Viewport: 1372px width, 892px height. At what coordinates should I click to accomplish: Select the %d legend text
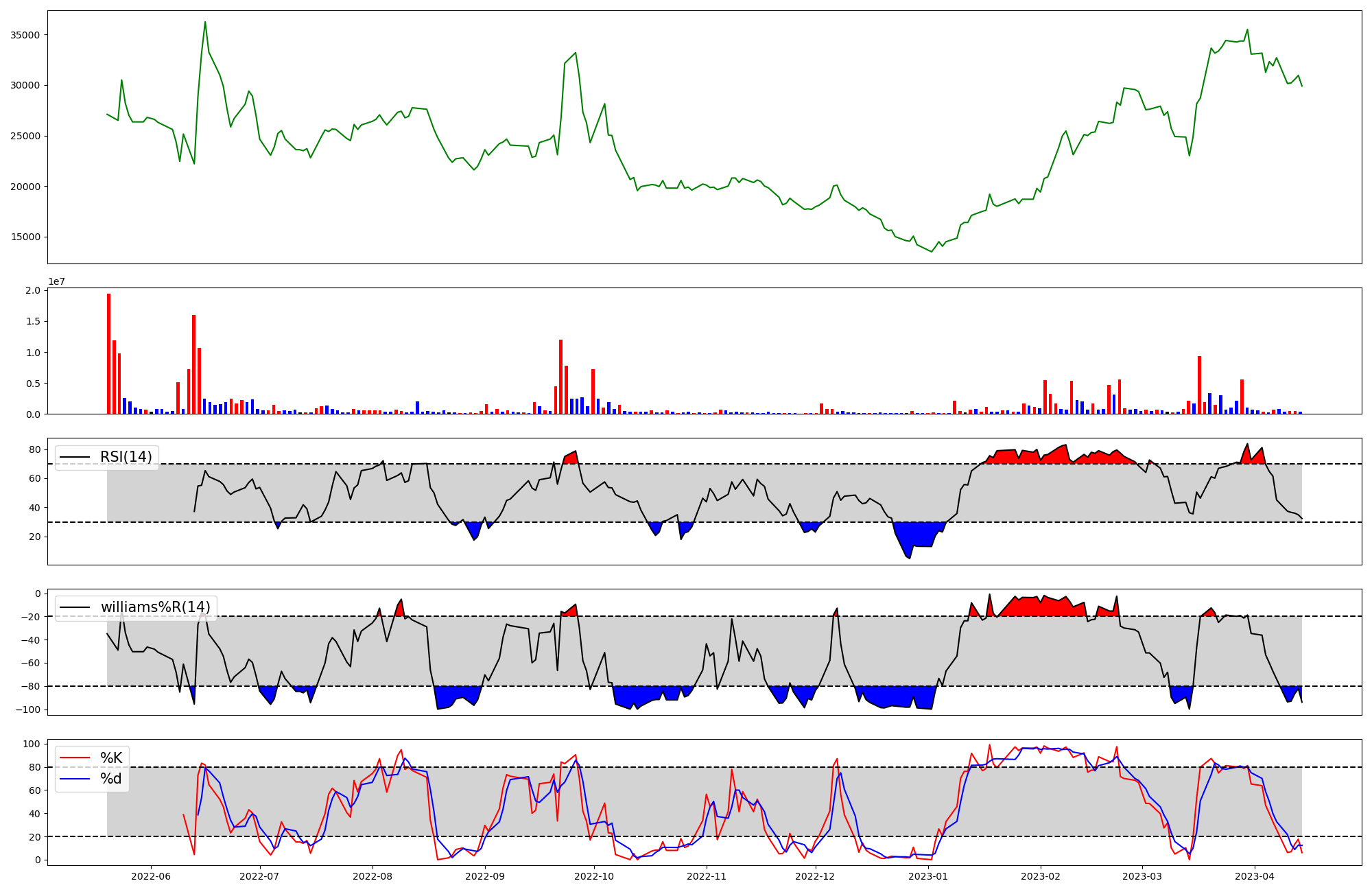point(111,779)
